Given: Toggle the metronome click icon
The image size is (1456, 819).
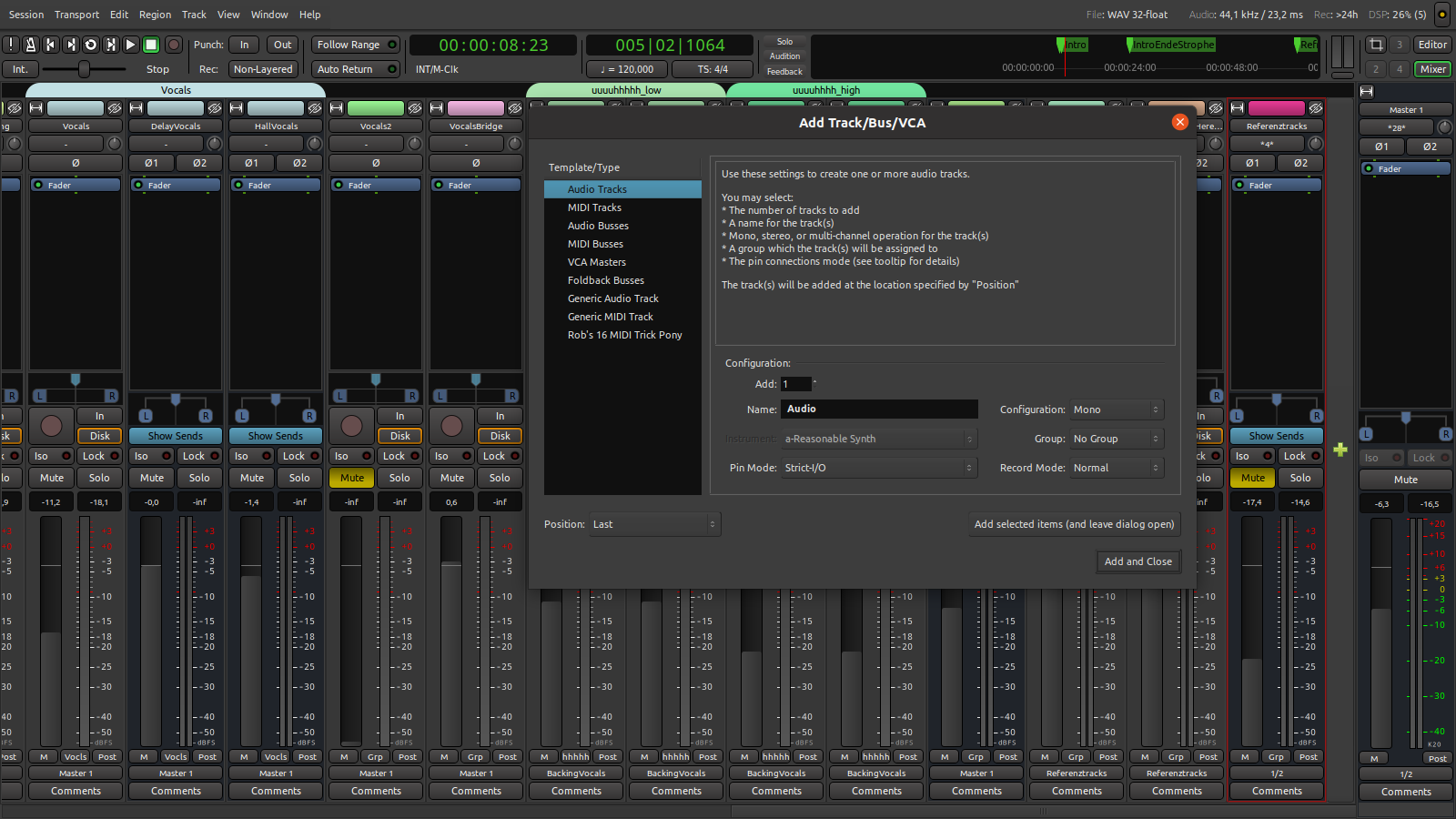Looking at the screenshot, I should coord(30,45).
